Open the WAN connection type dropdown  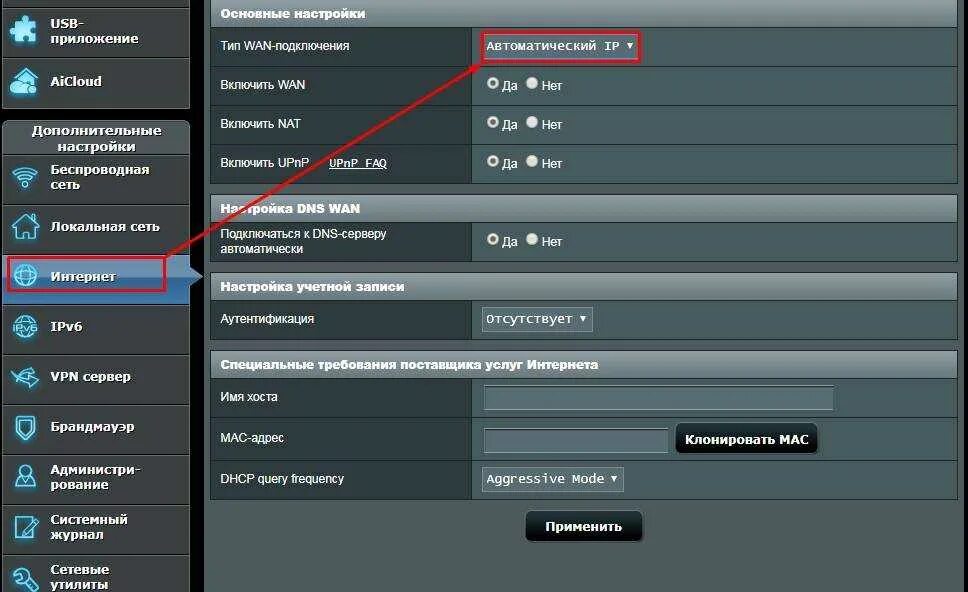click(561, 46)
